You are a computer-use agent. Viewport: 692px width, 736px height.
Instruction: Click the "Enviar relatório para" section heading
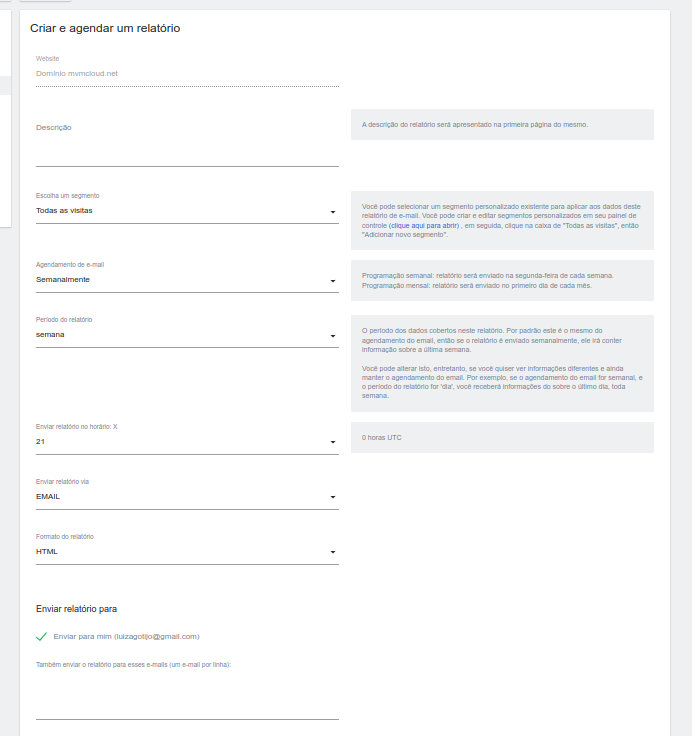coord(77,608)
